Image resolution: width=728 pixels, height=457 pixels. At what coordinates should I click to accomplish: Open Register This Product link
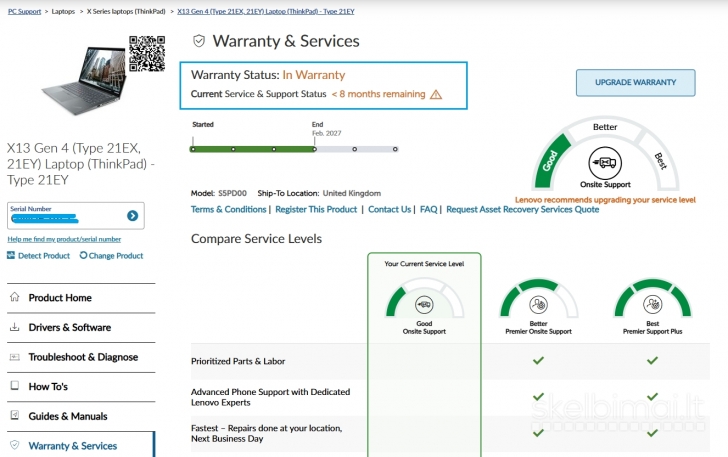point(316,209)
